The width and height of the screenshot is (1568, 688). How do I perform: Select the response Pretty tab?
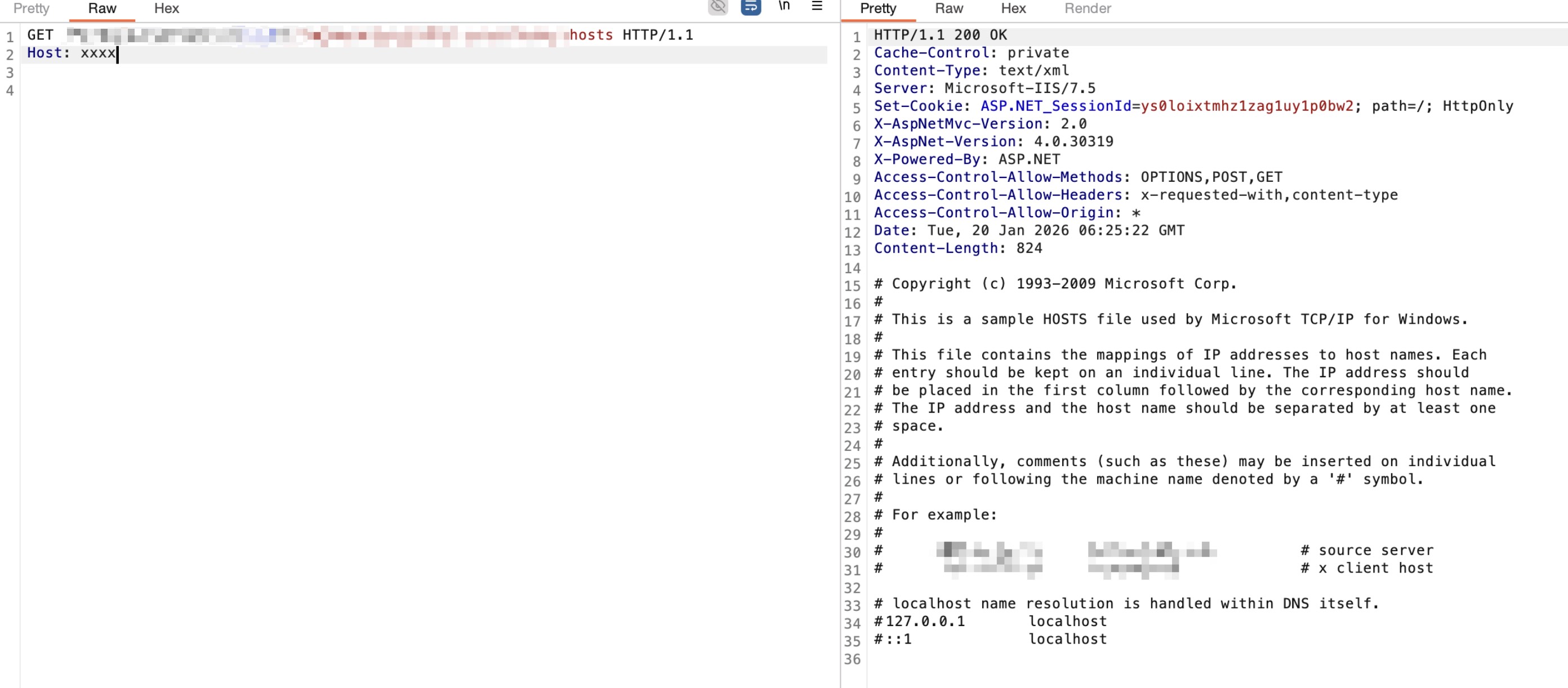pos(877,8)
